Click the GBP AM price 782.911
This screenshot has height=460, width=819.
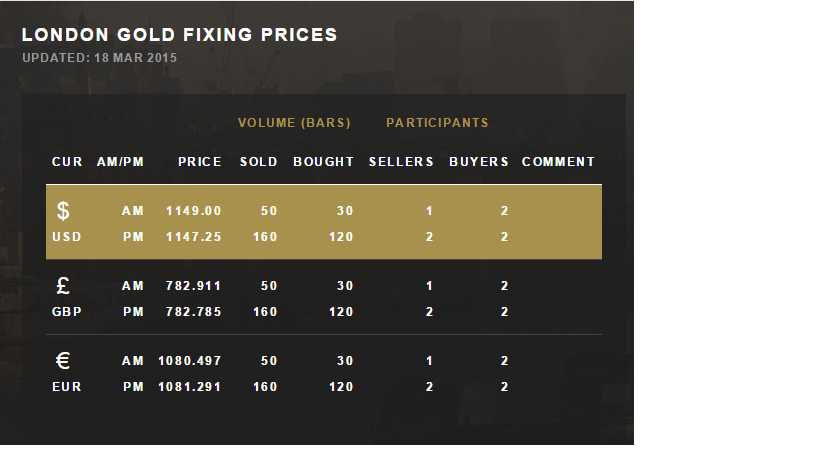point(194,286)
